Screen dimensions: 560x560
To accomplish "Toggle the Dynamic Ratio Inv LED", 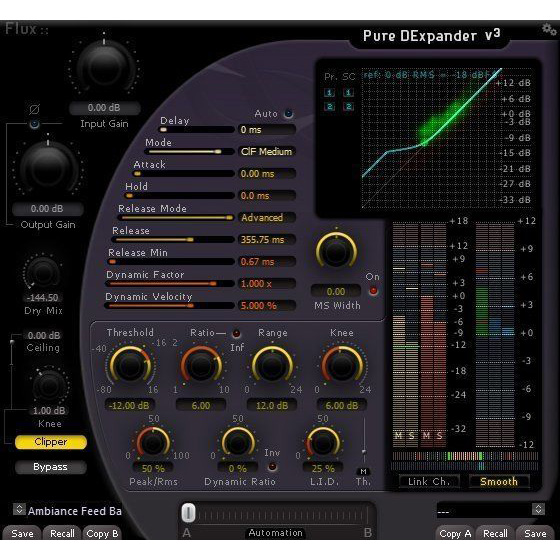I will point(272,466).
